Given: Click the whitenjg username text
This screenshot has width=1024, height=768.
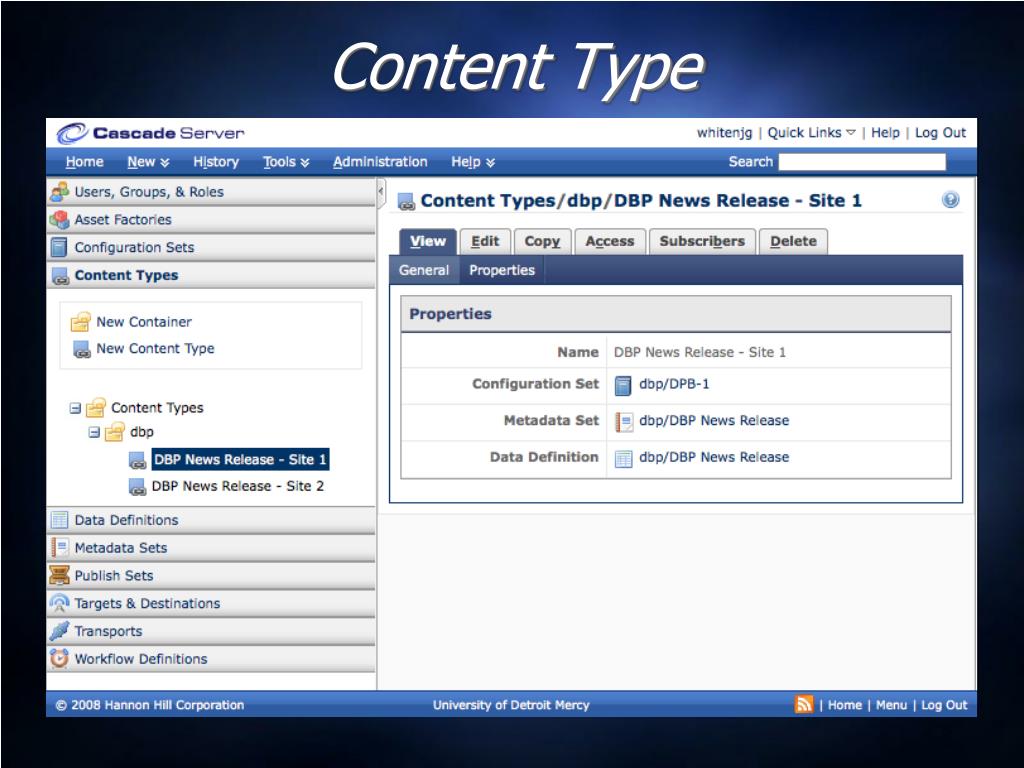Looking at the screenshot, I should pyautogui.click(x=724, y=133).
